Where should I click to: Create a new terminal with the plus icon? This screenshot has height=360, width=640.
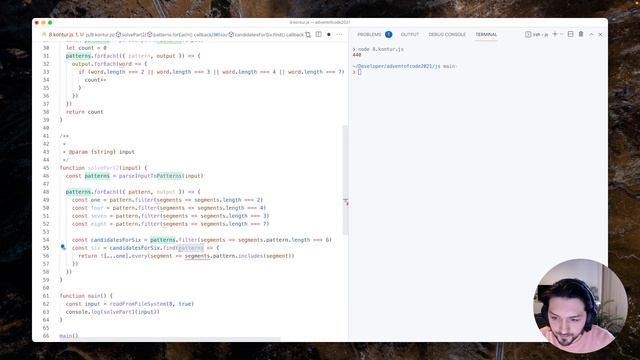pyautogui.click(x=555, y=34)
